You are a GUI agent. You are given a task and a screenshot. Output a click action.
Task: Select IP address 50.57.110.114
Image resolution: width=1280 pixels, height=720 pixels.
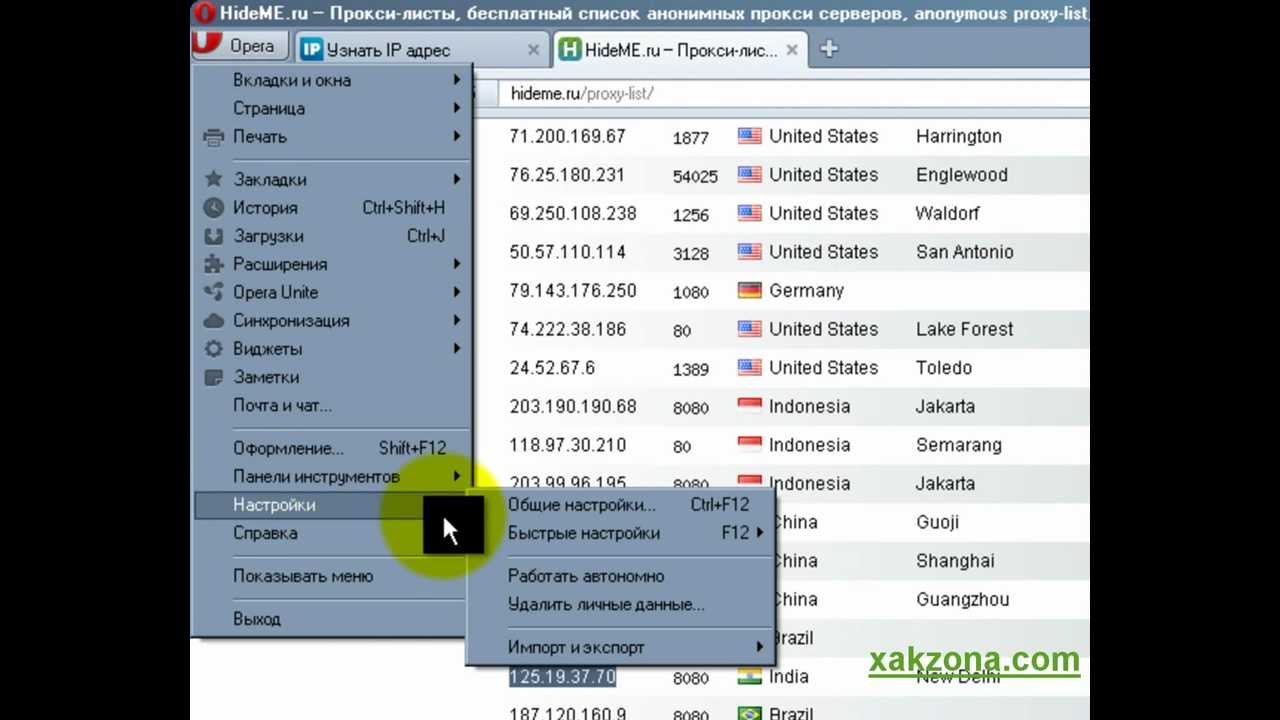pos(567,252)
